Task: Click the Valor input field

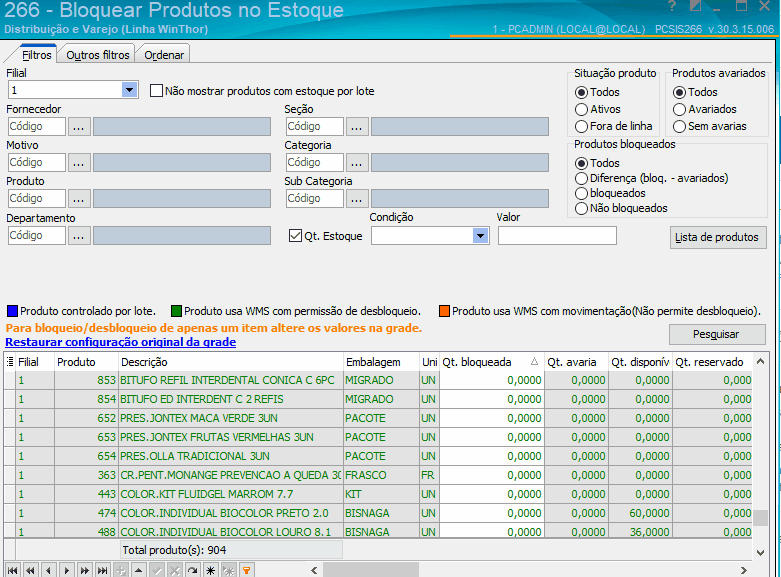Action: (557, 236)
